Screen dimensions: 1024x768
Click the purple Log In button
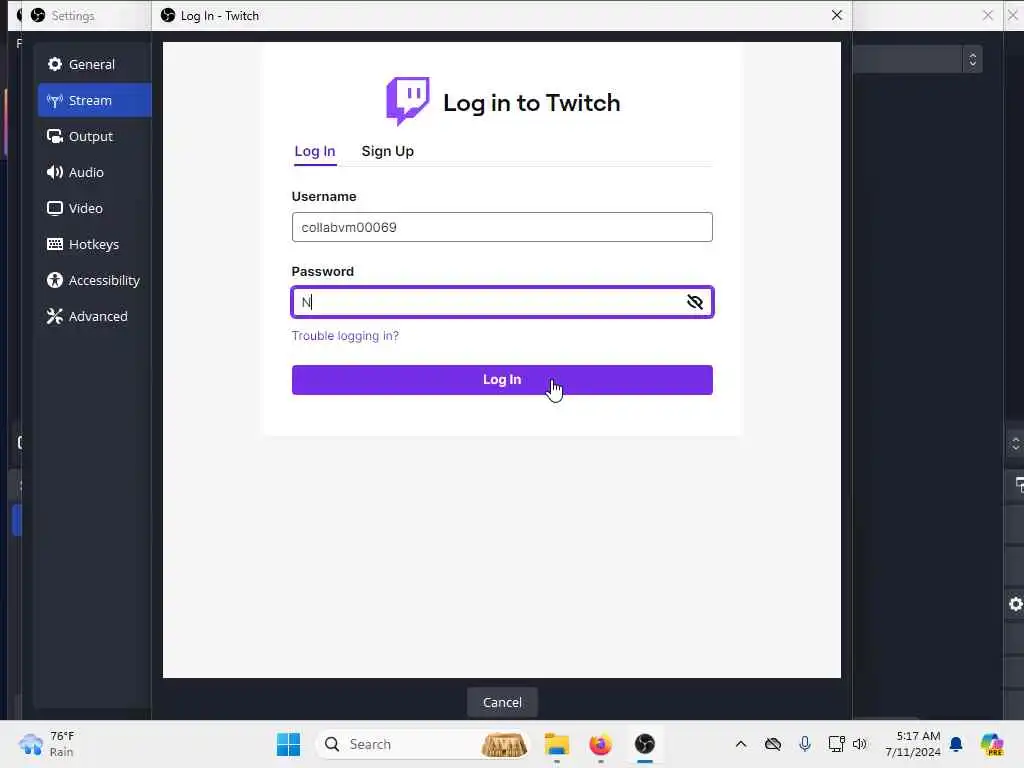(x=502, y=379)
